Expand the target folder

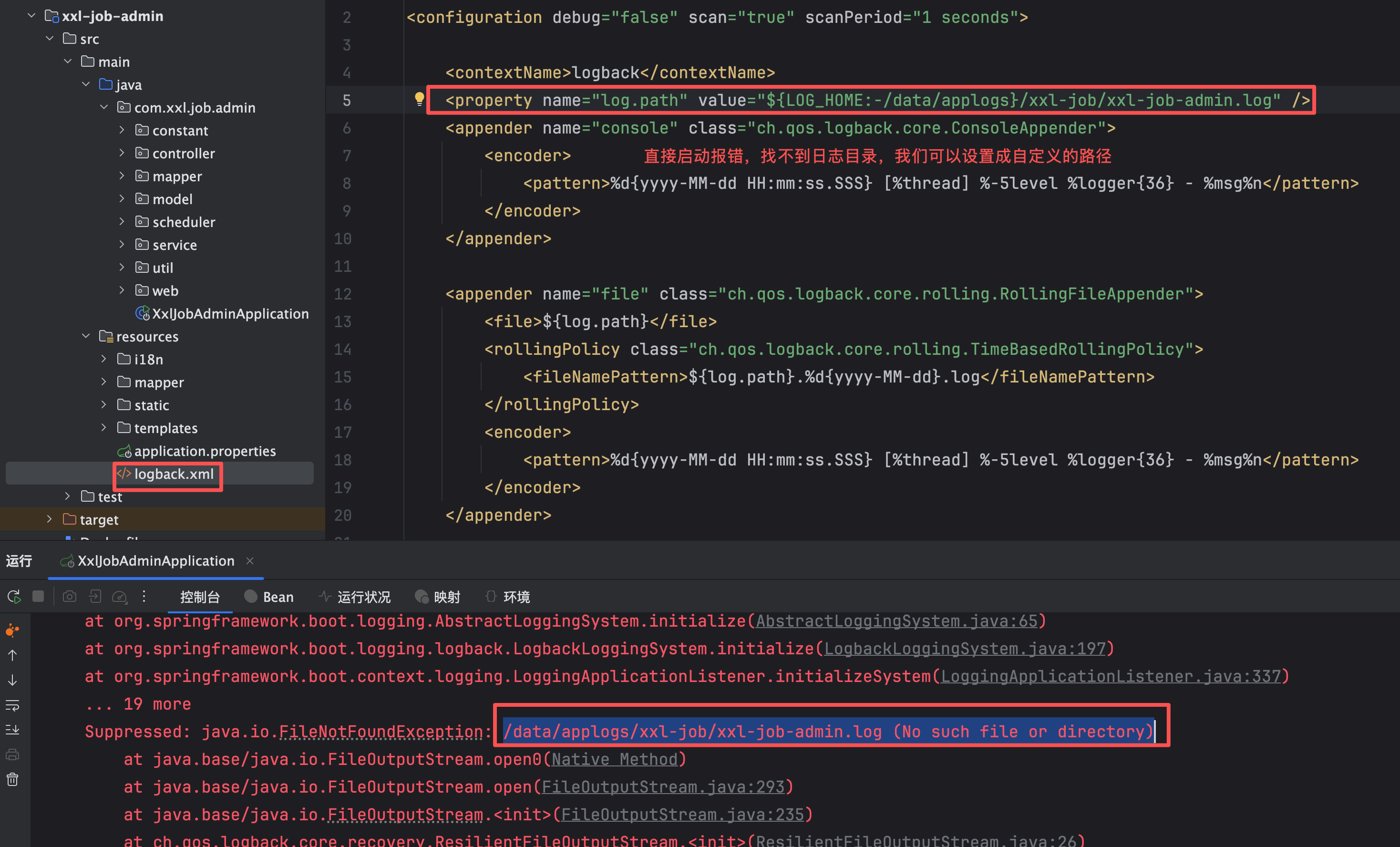[x=50, y=519]
